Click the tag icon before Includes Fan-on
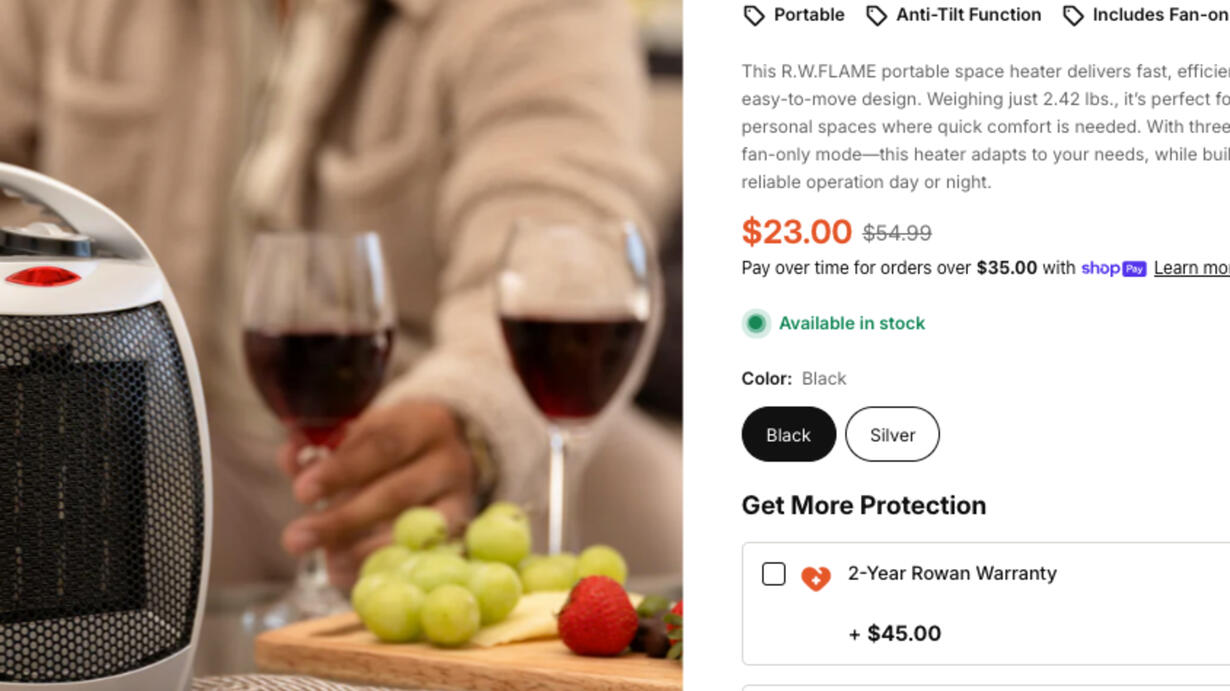The width and height of the screenshot is (1230, 691). [x=1073, y=15]
